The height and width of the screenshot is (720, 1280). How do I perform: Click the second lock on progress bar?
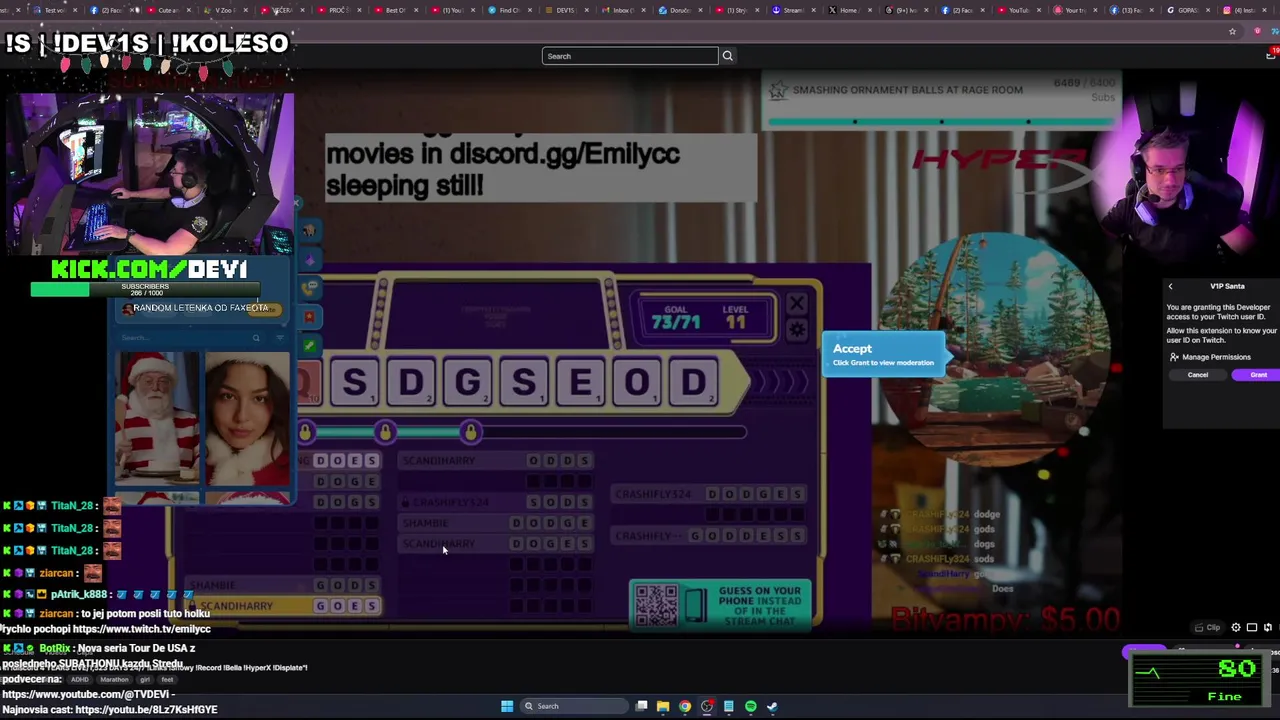(x=385, y=431)
